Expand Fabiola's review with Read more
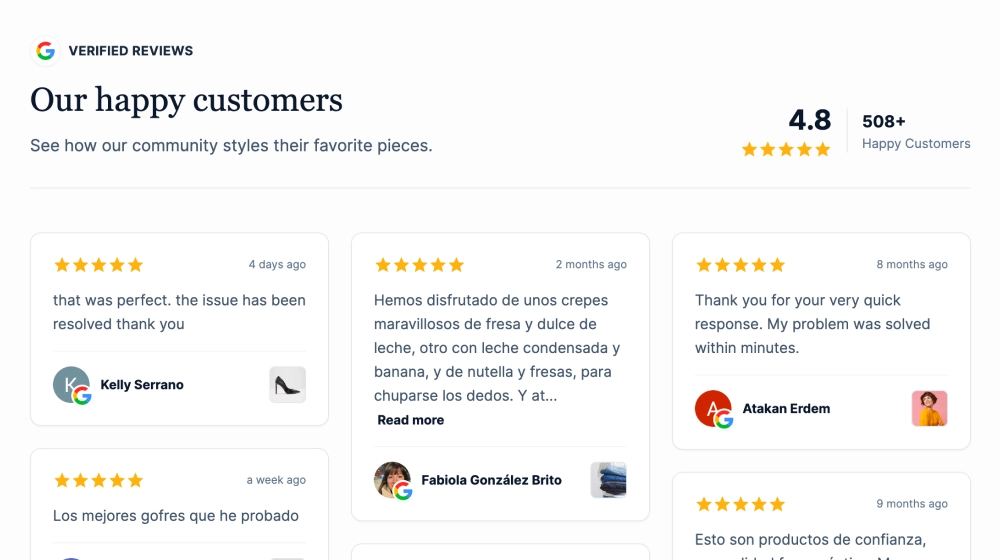This screenshot has height=560, width=1000. (x=410, y=420)
